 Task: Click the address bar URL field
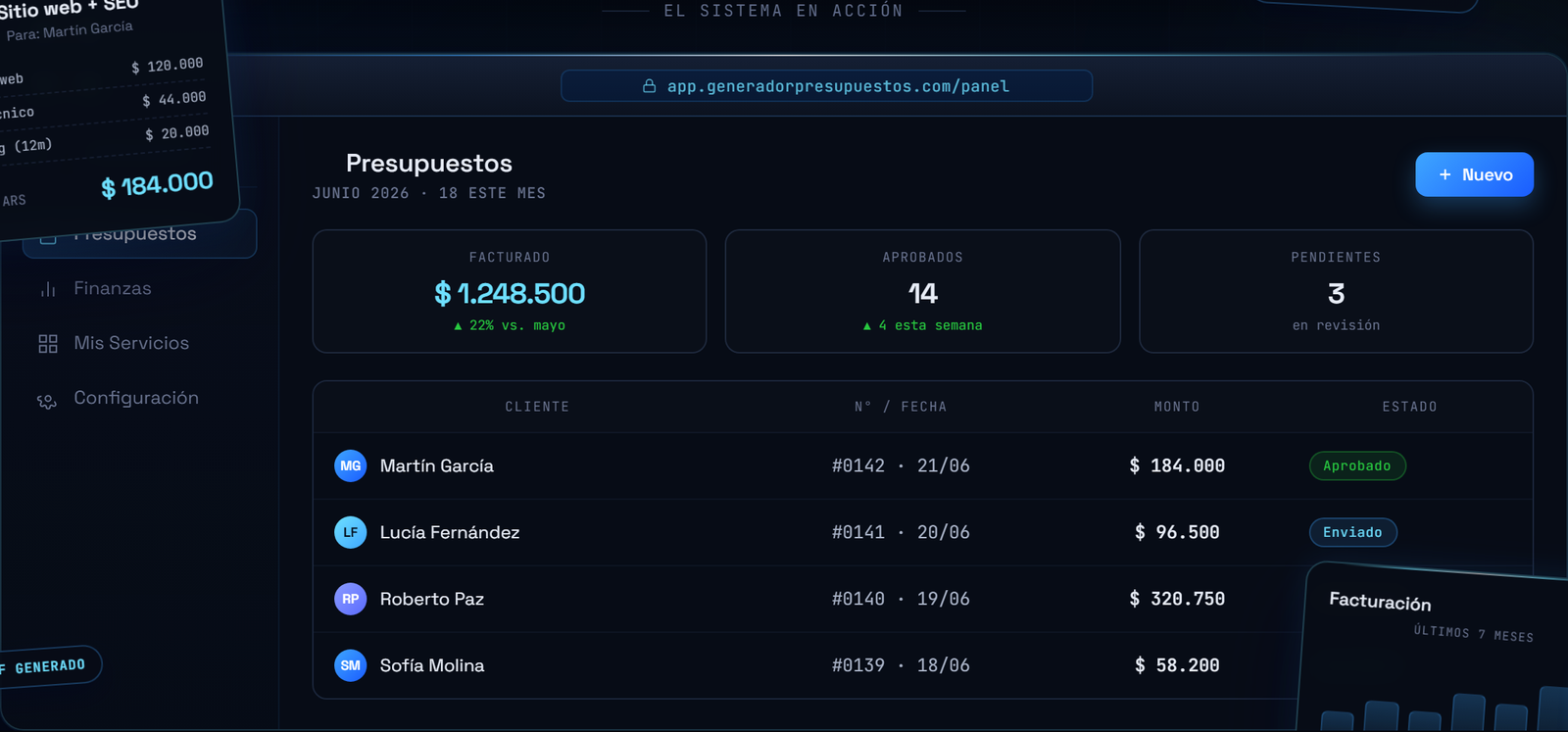point(826,86)
